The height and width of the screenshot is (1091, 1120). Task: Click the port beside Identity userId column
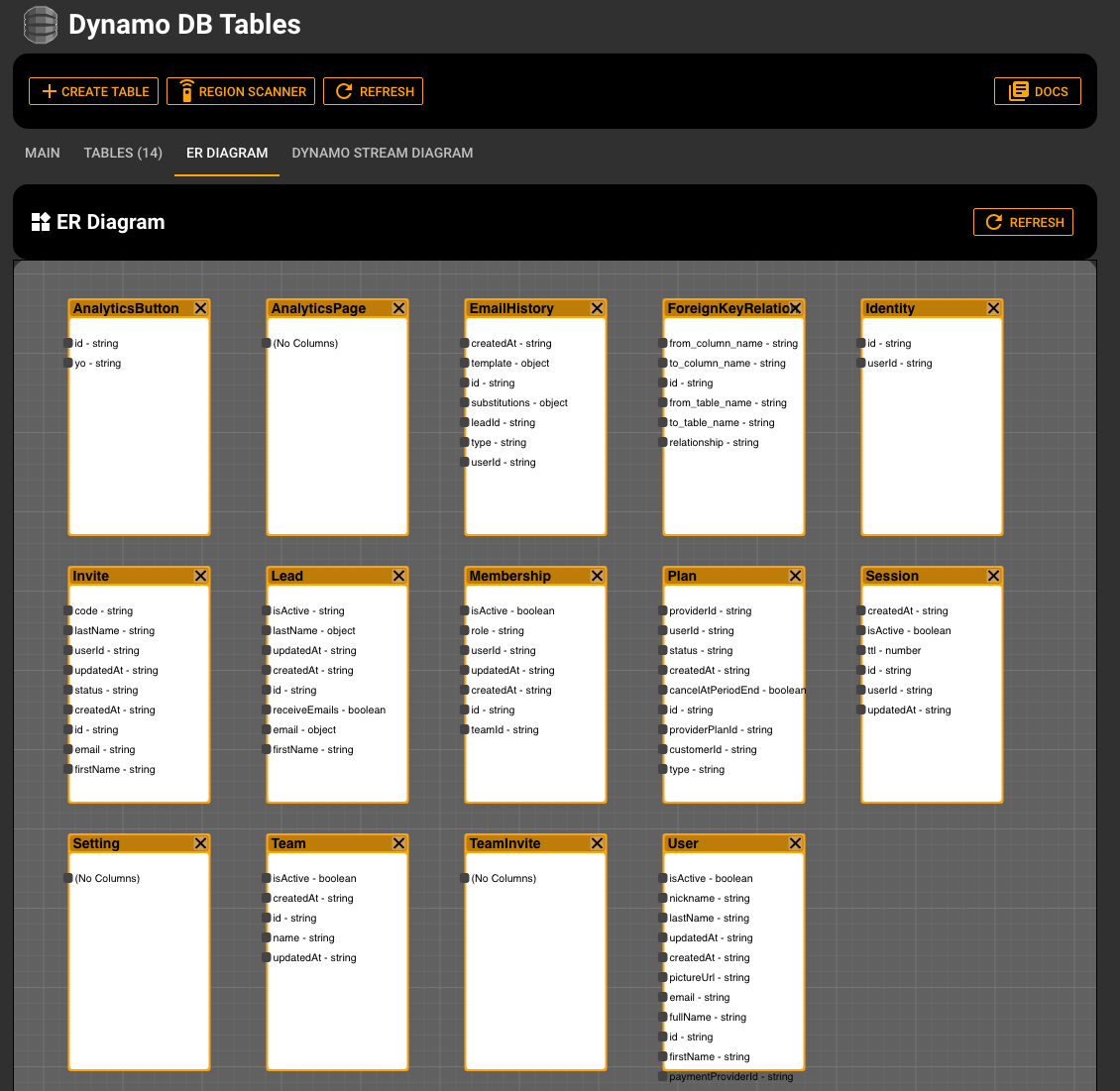click(860, 364)
